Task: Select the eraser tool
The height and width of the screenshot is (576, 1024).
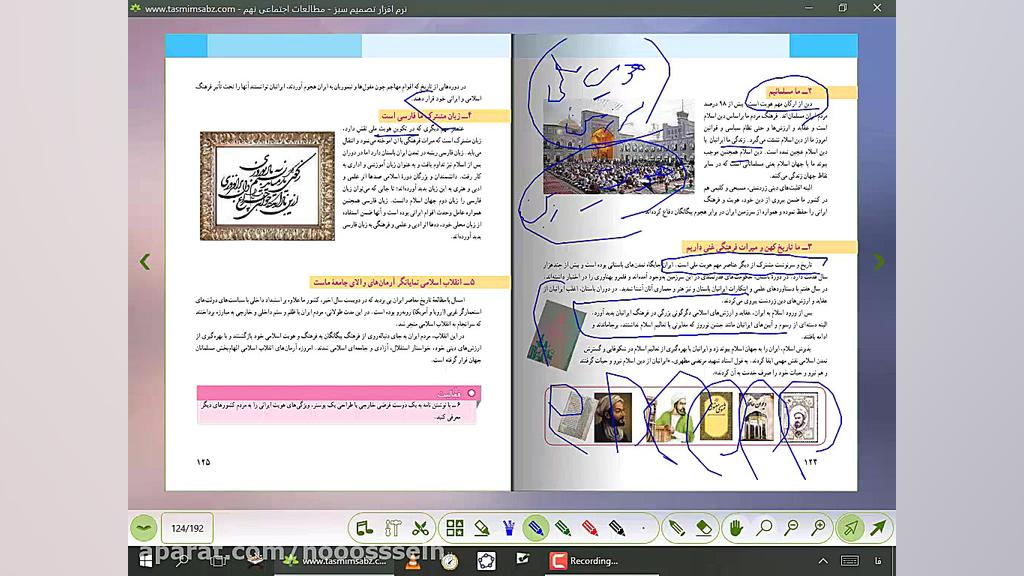Action: pyautogui.click(x=703, y=528)
